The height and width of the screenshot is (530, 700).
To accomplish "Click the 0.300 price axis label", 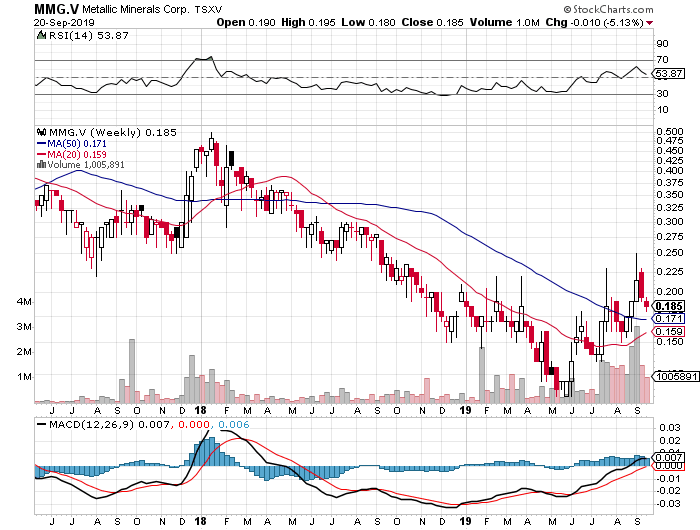I will point(670,221).
